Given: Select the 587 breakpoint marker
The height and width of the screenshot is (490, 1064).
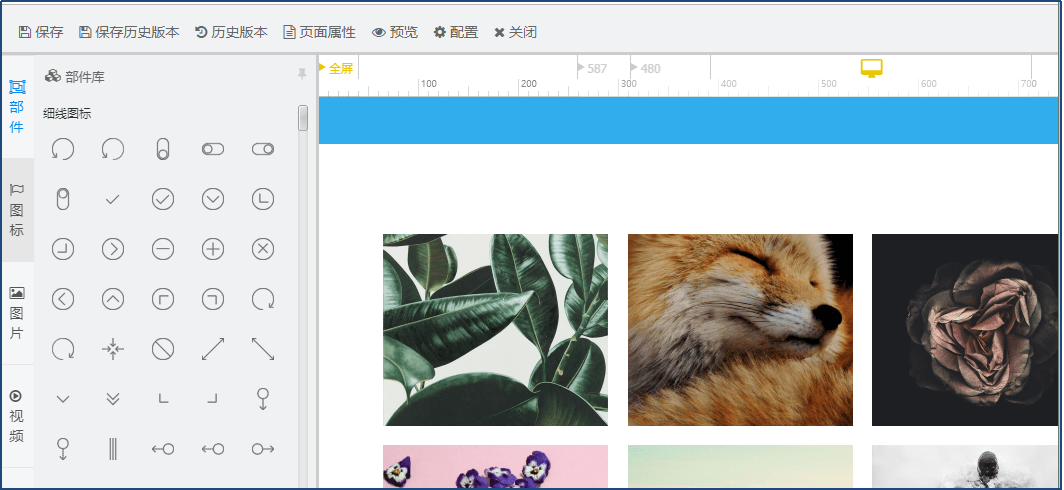Looking at the screenshot, I should [x=592, y=68].
